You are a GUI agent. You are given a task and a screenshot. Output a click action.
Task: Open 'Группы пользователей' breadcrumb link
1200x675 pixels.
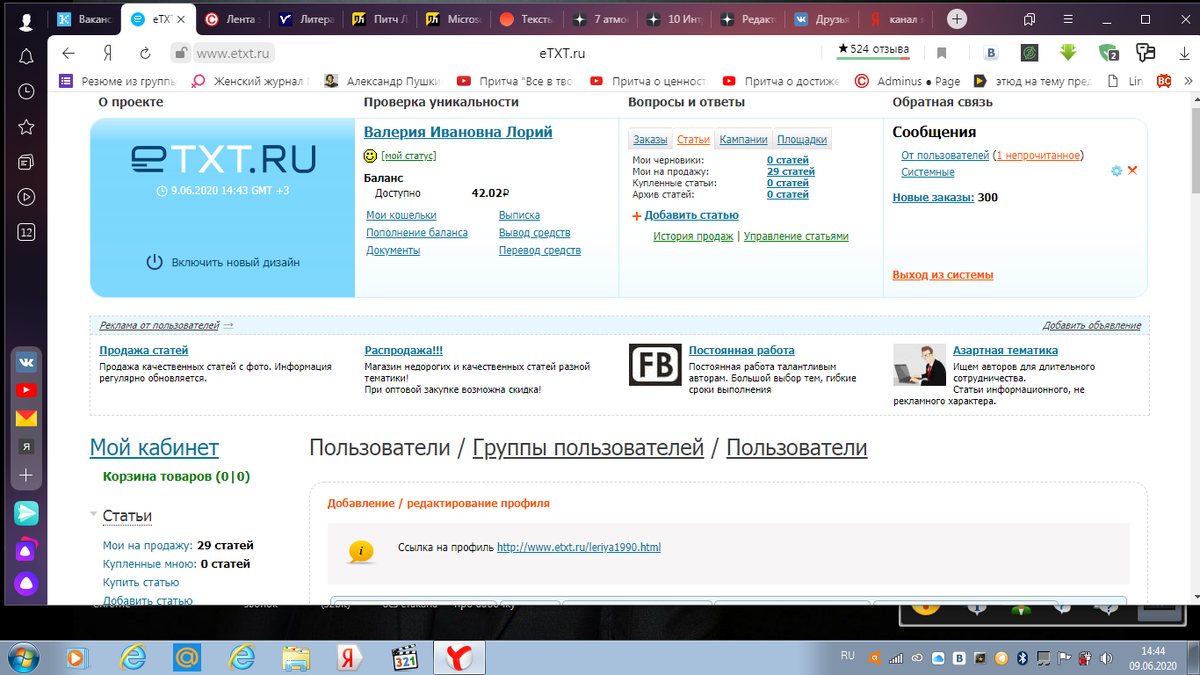tap(588, 448)
